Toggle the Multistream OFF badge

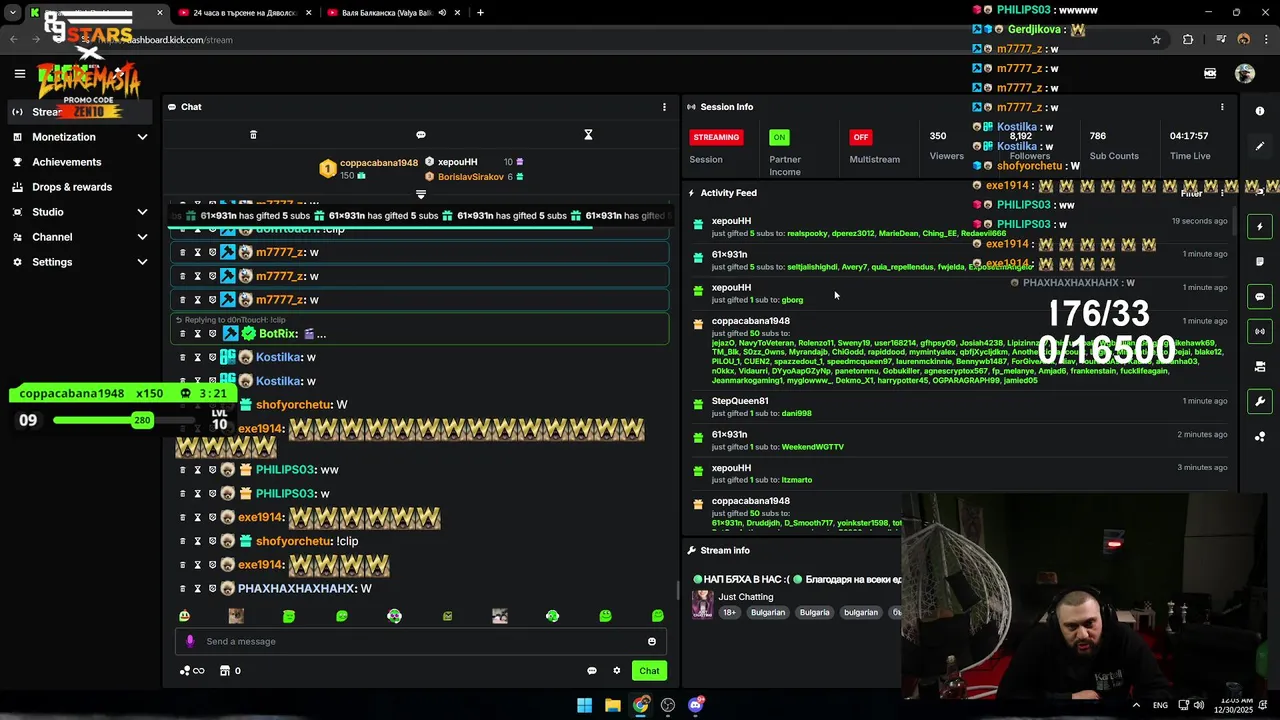[860, 137]
